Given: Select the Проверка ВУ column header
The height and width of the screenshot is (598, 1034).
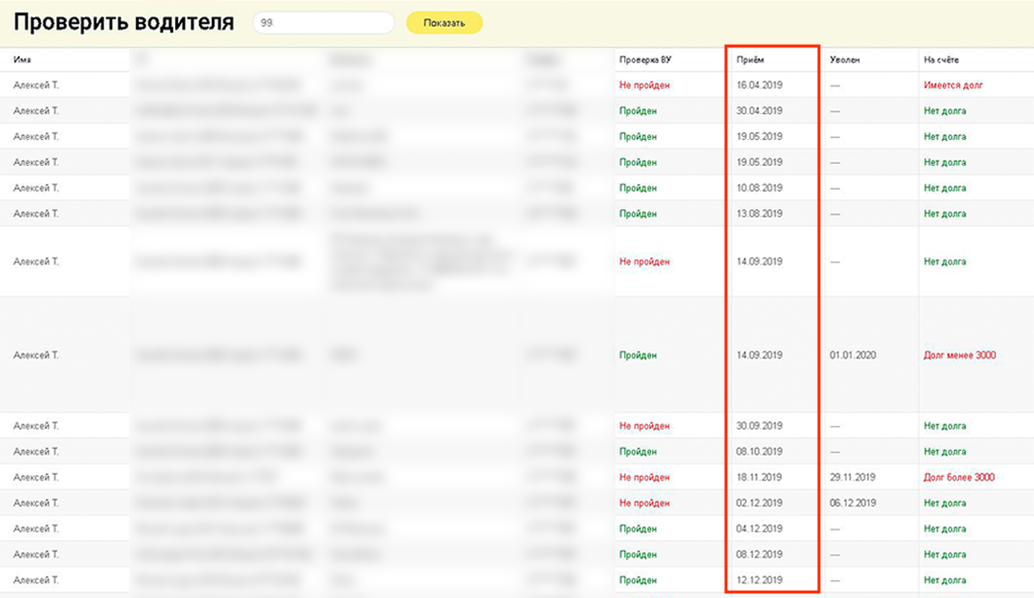Looking at the screenshot, I should pyautogui.click(x=645, y=60).
